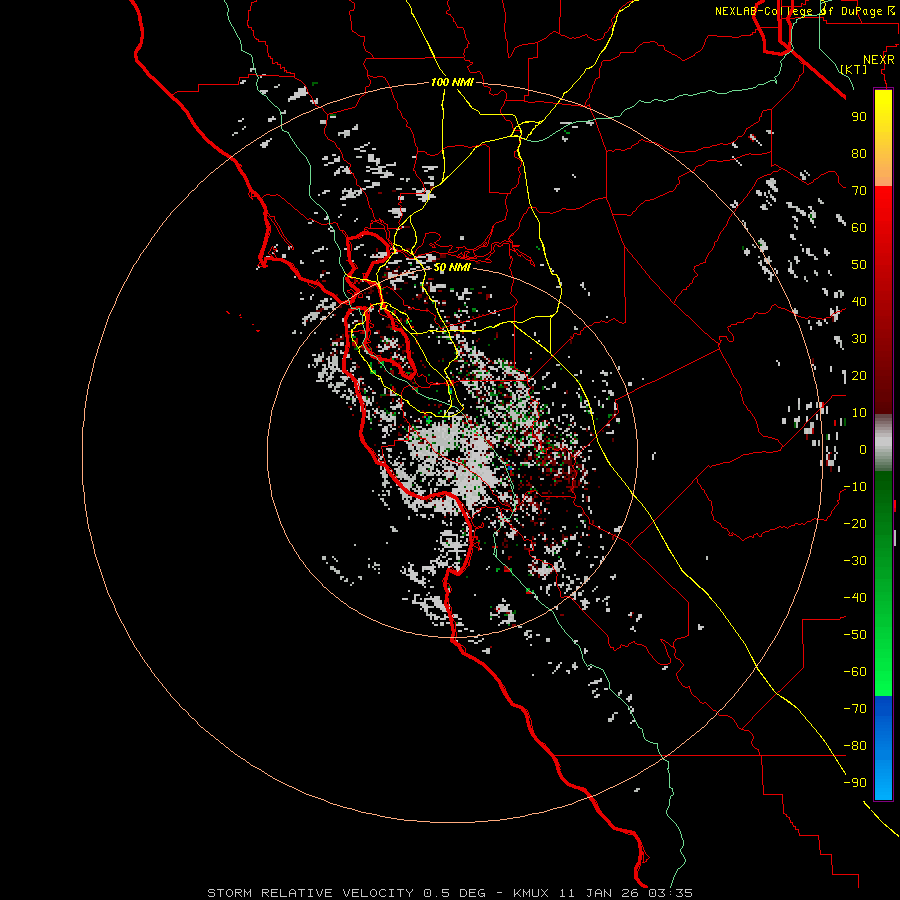This screenshot has height=900, width=900.
Task: Click the 60 value on the velocity scale
Action: [859, 228]
